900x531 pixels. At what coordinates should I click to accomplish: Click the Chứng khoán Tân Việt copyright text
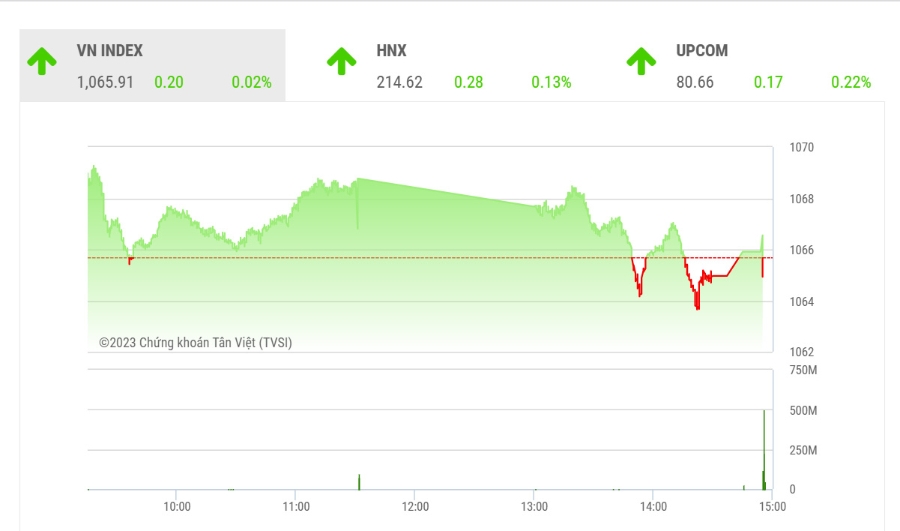(195, 343)
